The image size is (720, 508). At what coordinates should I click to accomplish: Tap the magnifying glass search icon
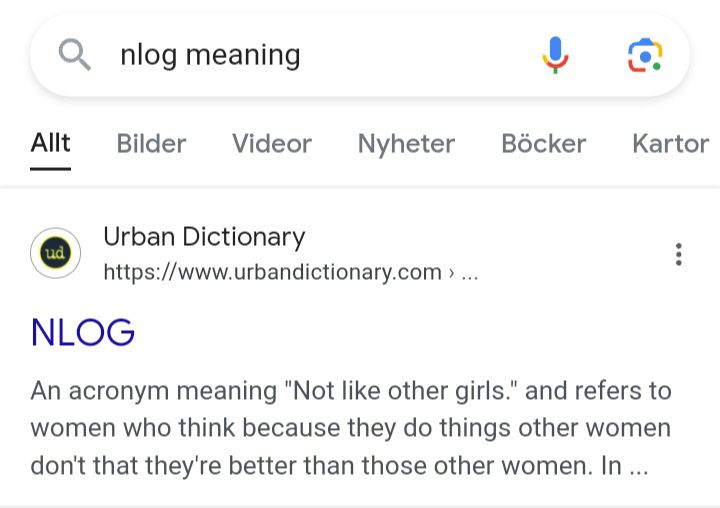(75, 55)
